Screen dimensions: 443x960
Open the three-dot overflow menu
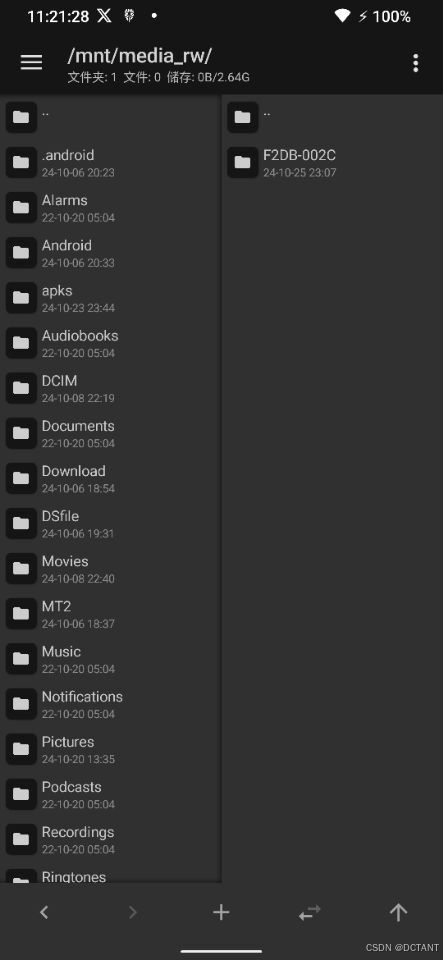click(x=415, y=62)
